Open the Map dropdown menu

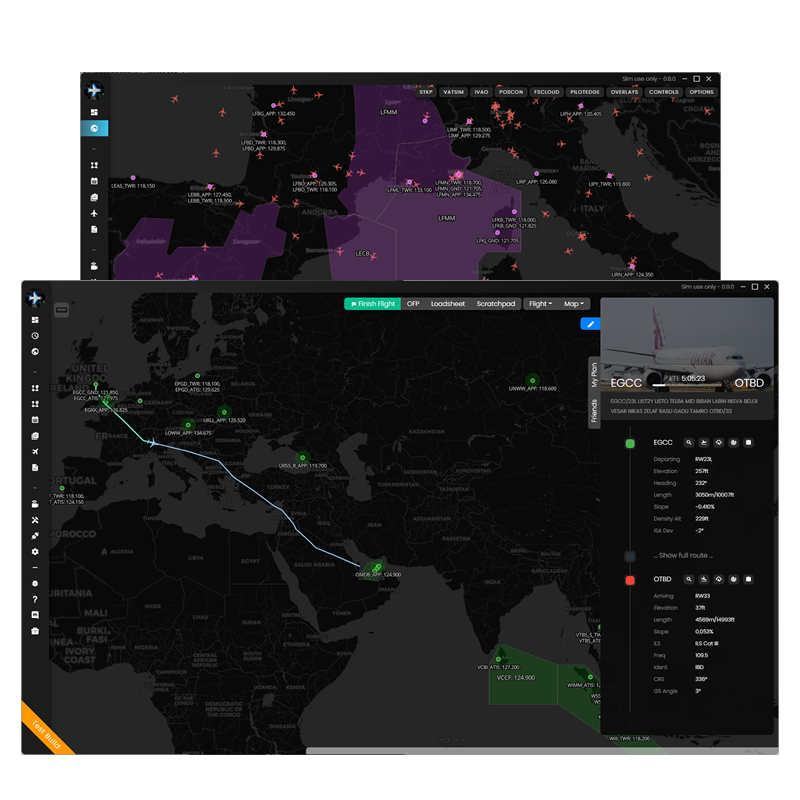point(574,304)
